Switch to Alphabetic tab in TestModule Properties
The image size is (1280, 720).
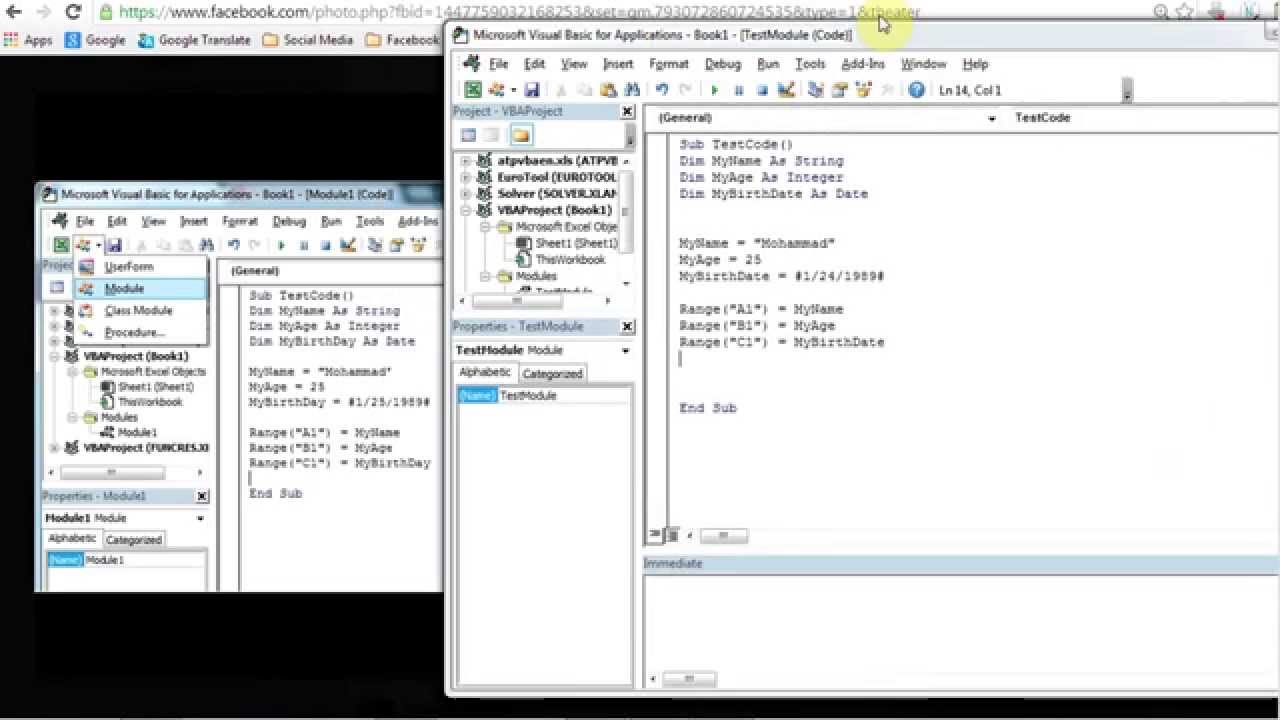click(x=485, y=372)
